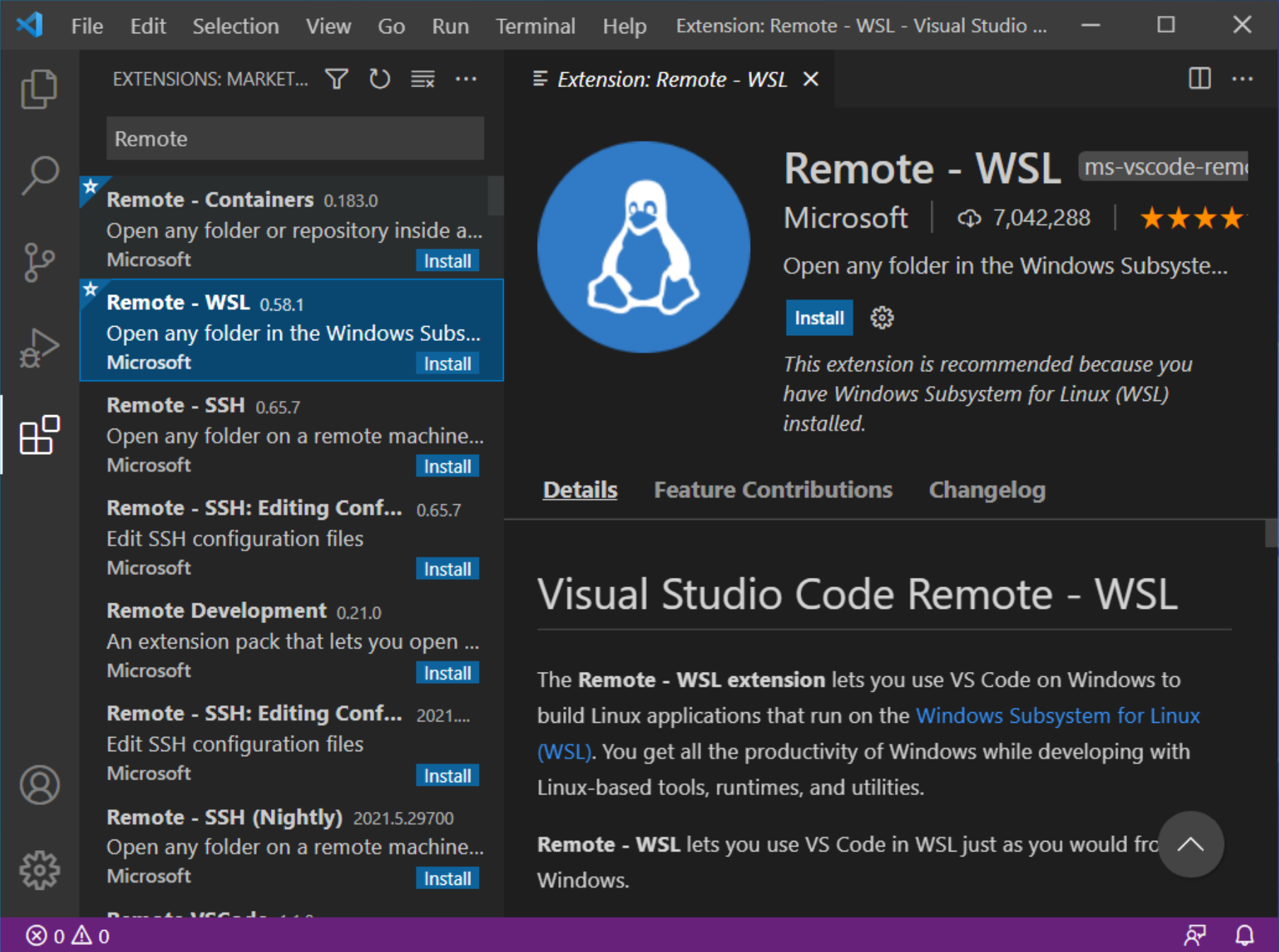Viewport: 1279px width, 952px height.
Task: Open the editor More Actions menu
Action: [x=1242, y=79]
